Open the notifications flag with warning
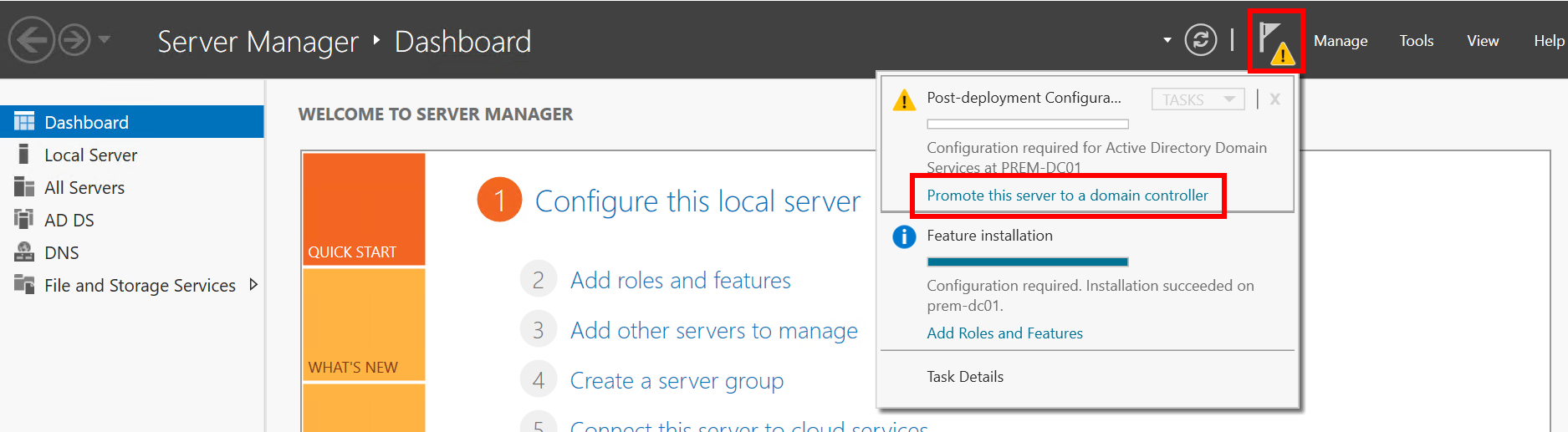Image resolution: width=1568 pixels, height=432 pixels. tap(1276, 41)
